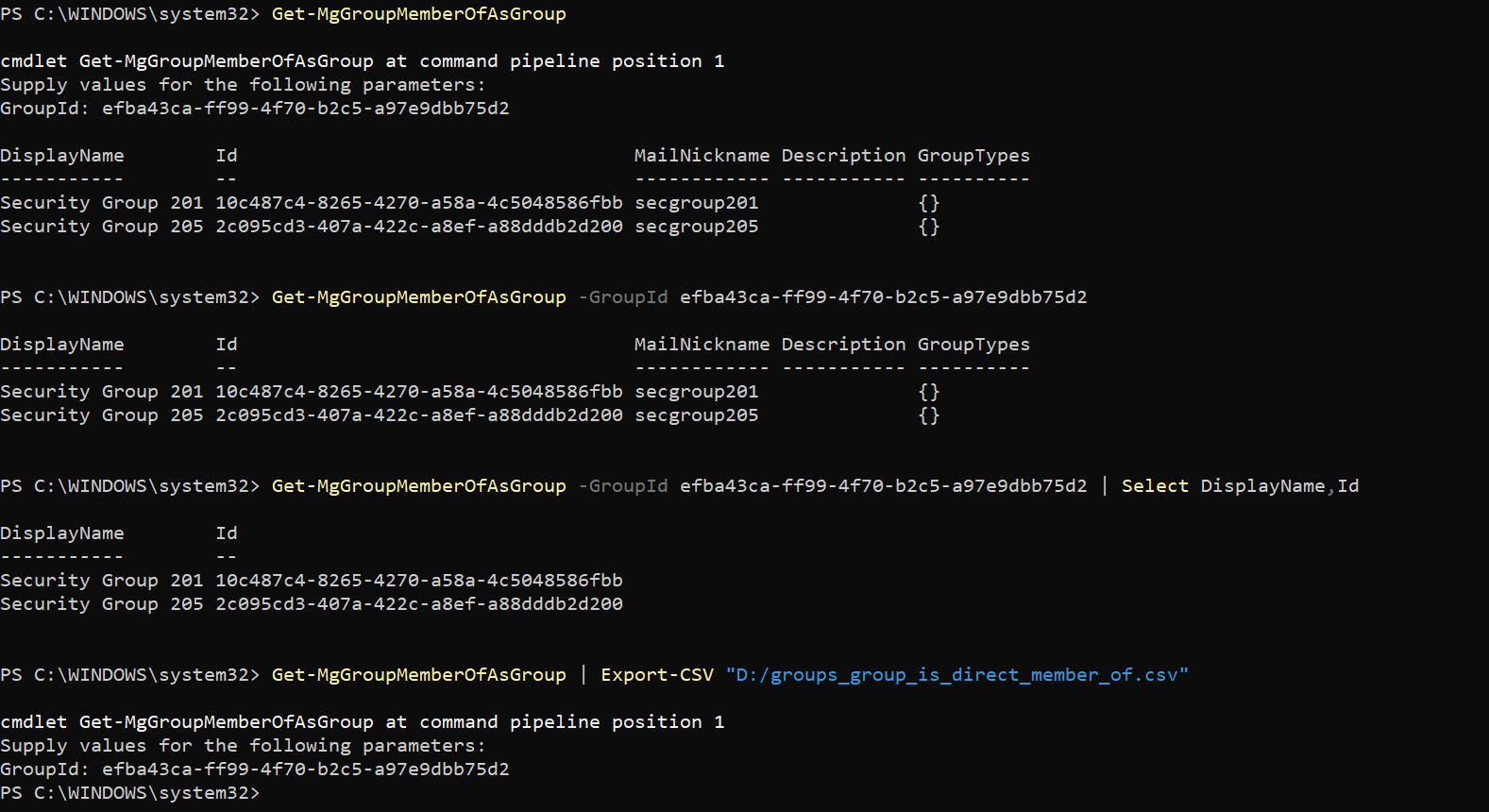The image size is (1489, 812).
Task: Click the MailNickname header in the first table
Action: tap(702, 156)
